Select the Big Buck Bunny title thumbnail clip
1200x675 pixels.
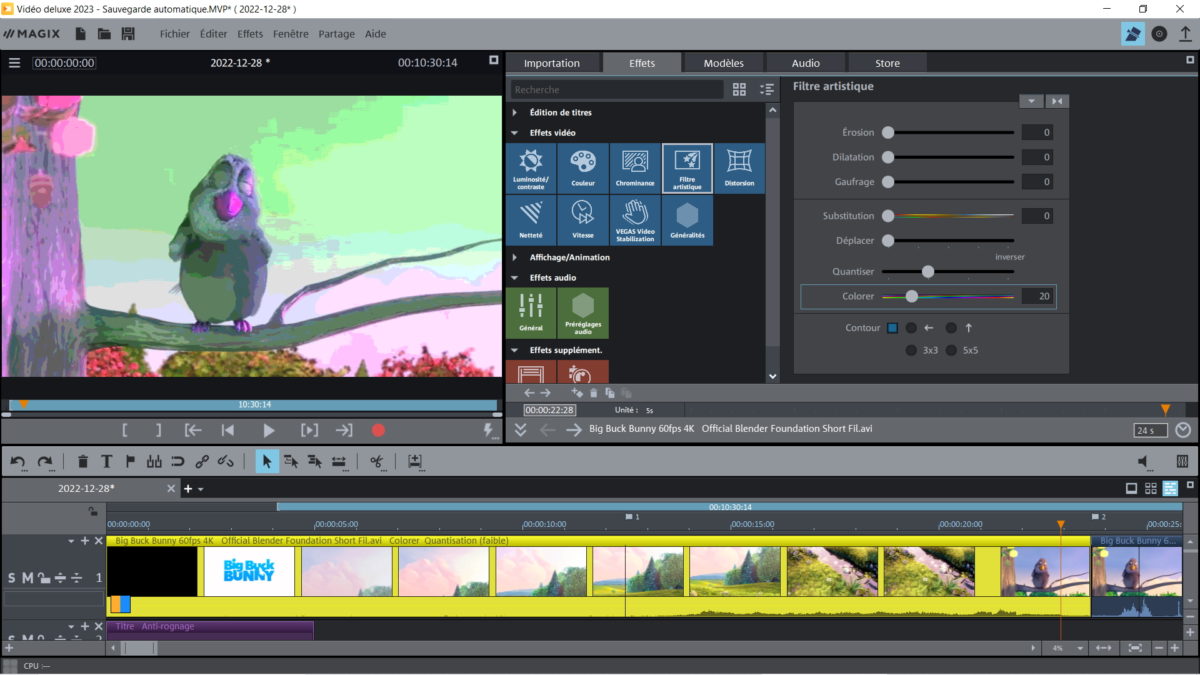249,571
